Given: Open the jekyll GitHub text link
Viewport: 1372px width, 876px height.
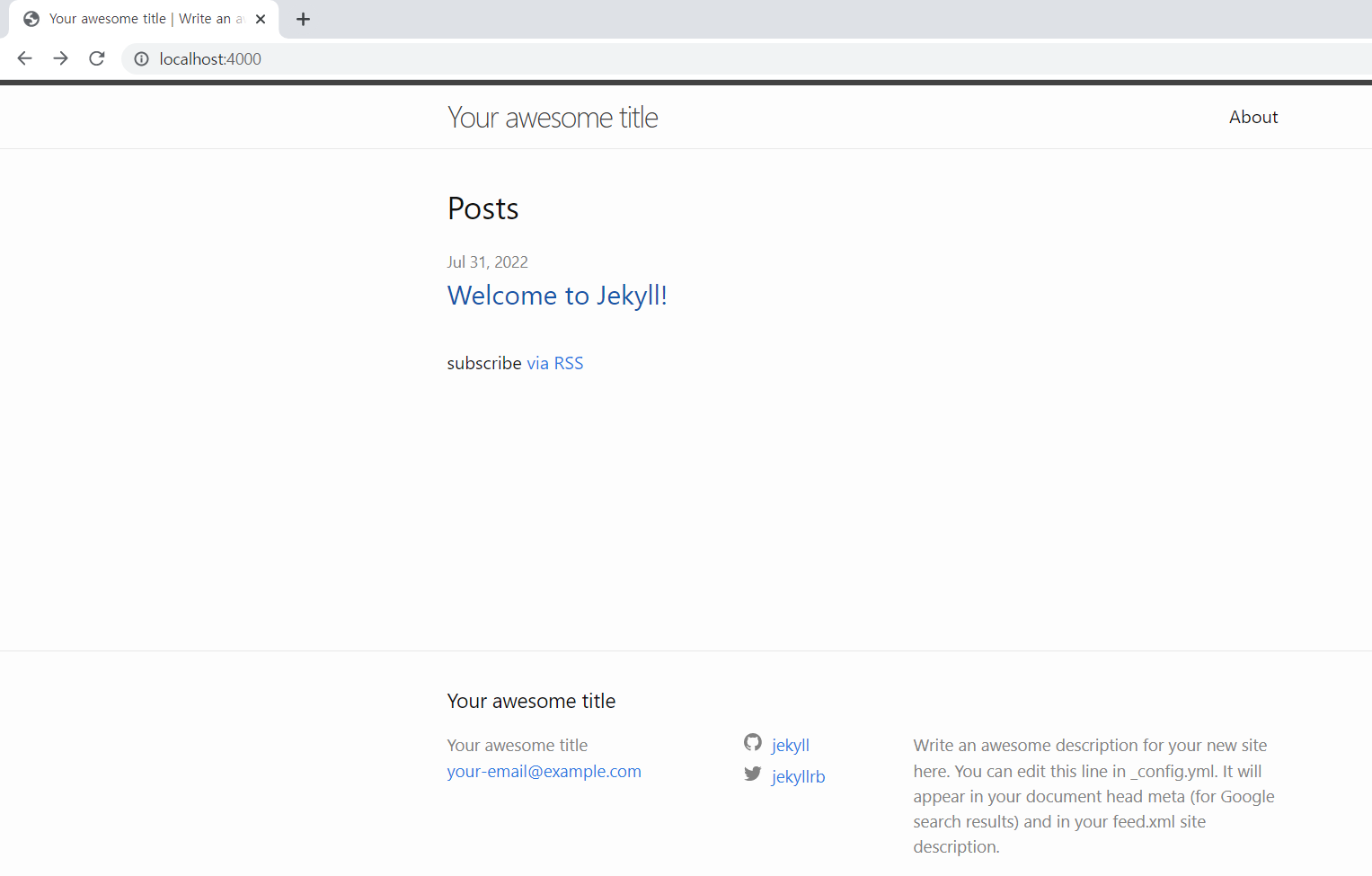Looking at the screenshot, I should (790, 745).
